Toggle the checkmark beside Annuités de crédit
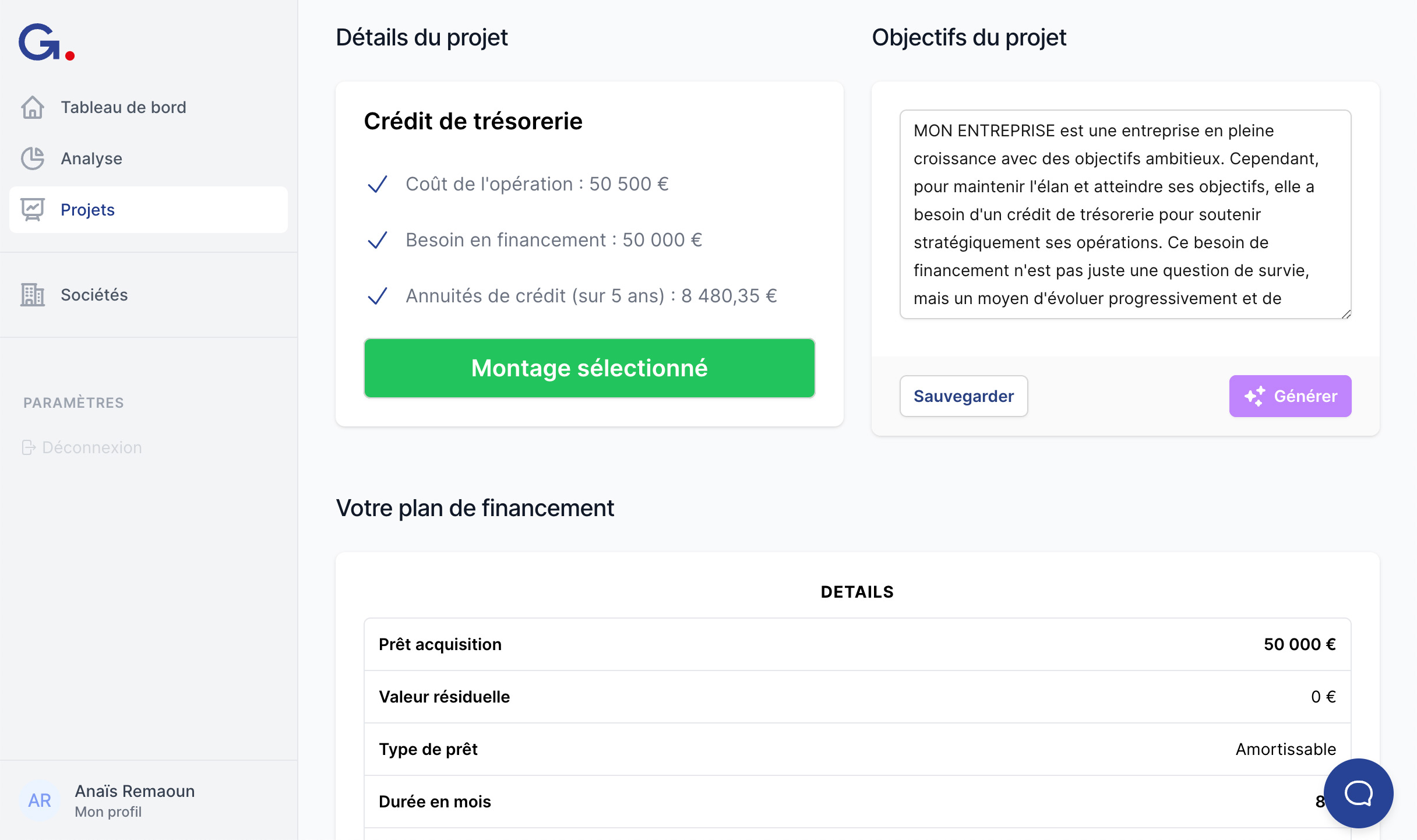The image size is (1417, 840). tap(378, 296)
